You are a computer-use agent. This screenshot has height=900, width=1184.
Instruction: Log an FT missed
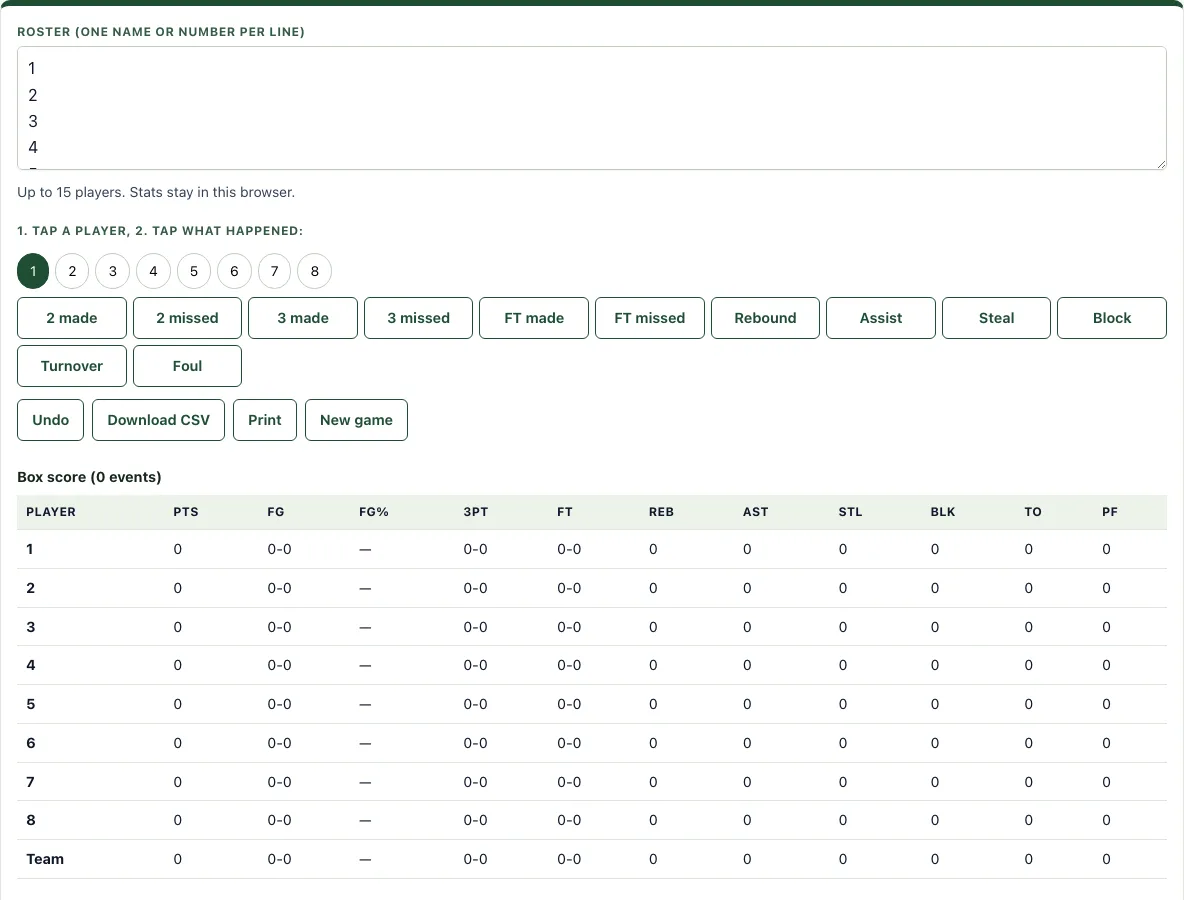pyautogui.click(x=649, y=318)
